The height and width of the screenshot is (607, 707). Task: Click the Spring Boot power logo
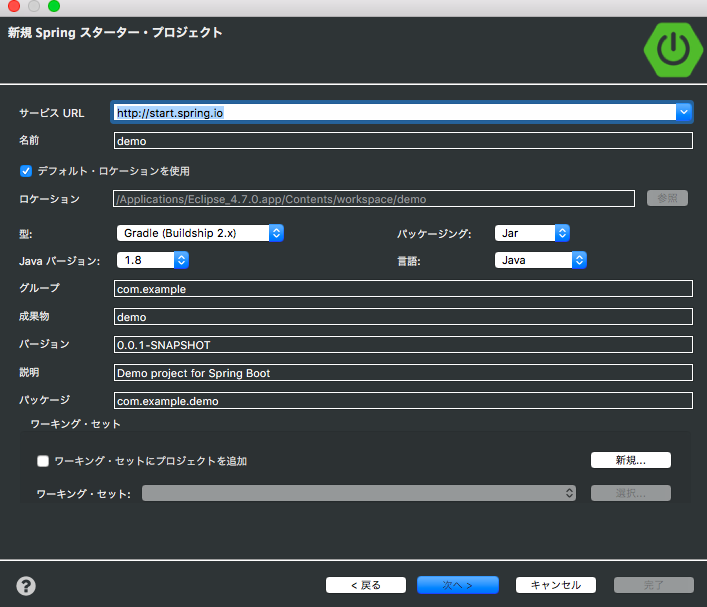[673, 50]
